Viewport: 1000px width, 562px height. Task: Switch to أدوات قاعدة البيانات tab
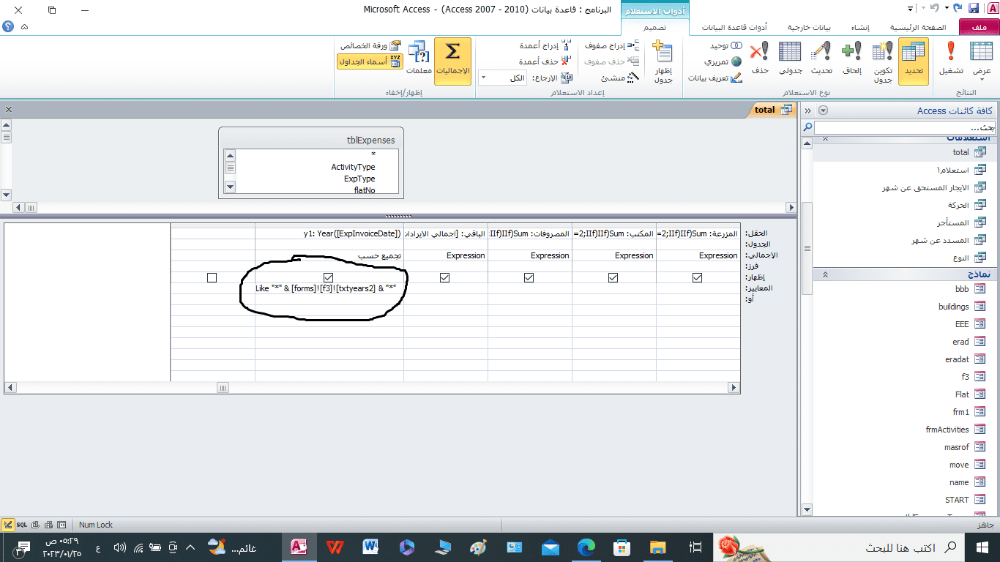coord(734,27)
